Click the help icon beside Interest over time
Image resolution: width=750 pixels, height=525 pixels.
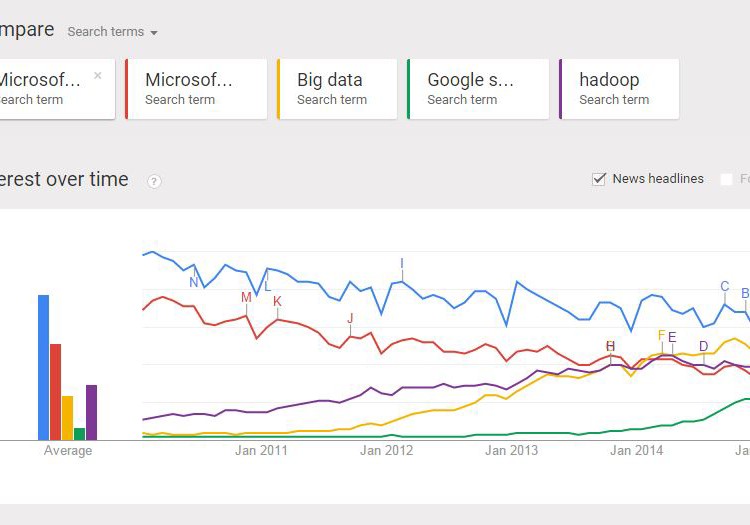pos(154,181)
